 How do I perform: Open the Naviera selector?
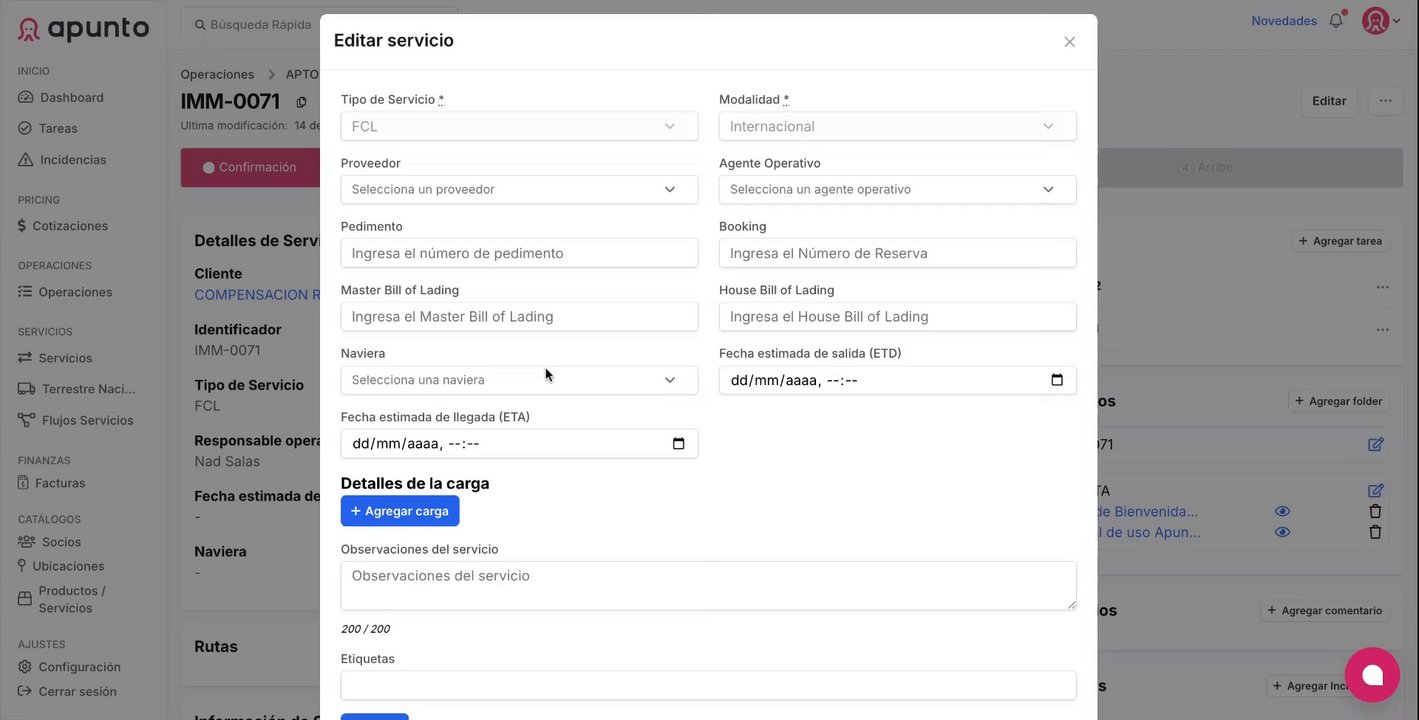click(519, 380)
